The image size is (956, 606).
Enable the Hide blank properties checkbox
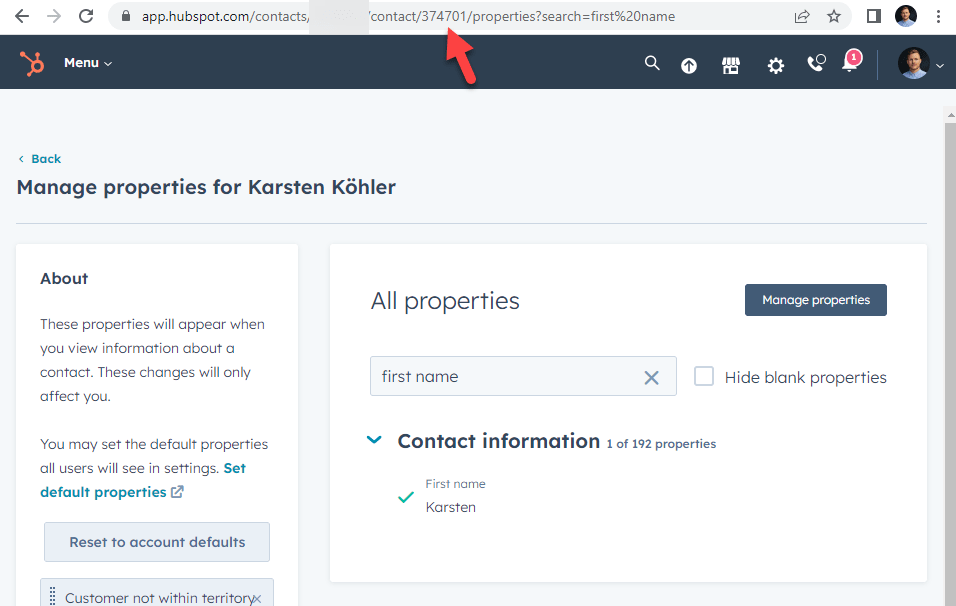click(x=704, y=376)
